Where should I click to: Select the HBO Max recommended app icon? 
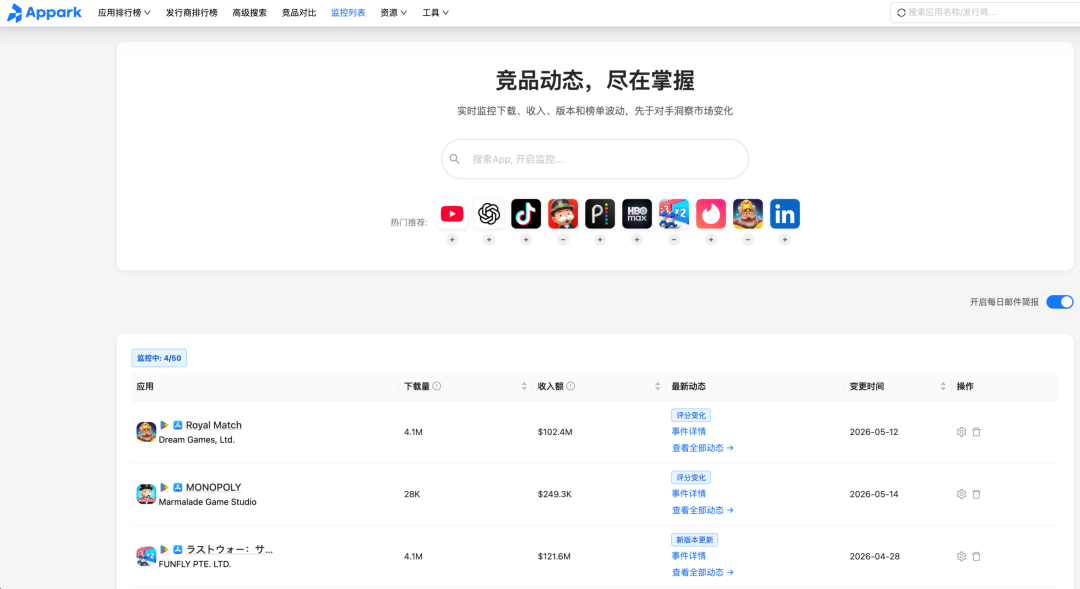coord(637,214)
